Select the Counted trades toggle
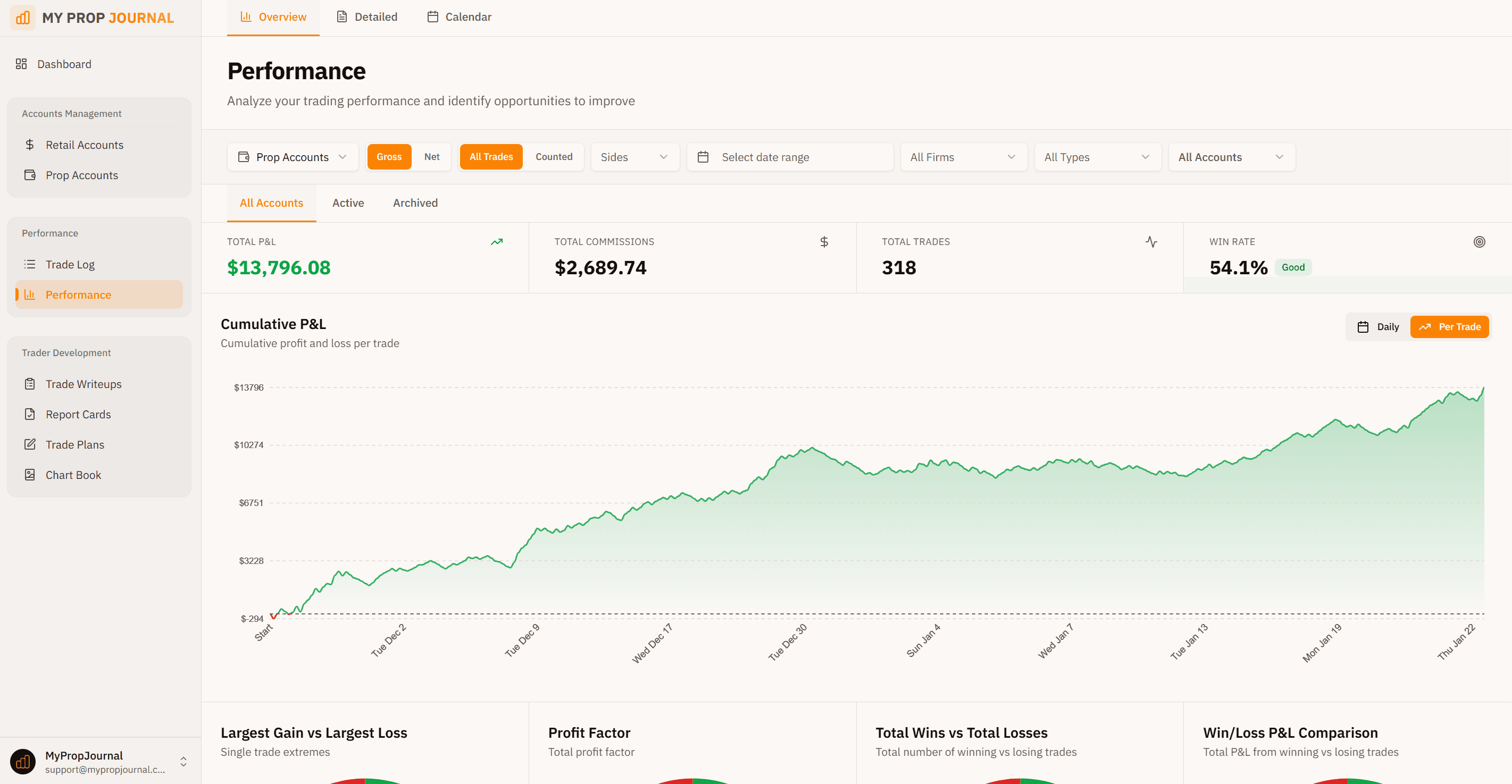This screenshot has width=1512, height=784. tap(554, 157)
